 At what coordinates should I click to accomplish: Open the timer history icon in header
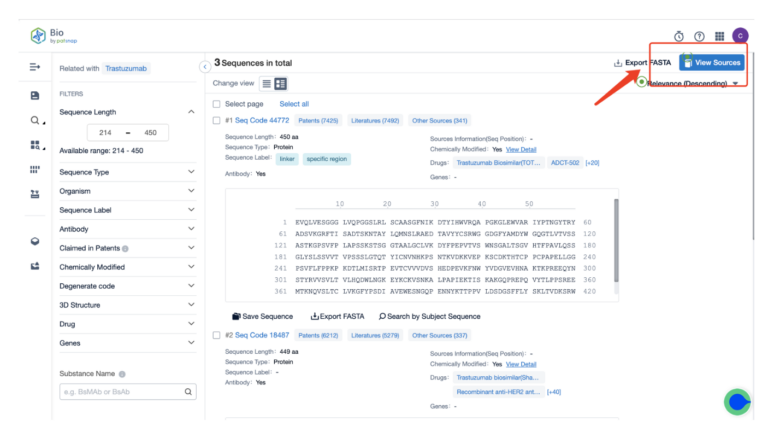click(679, 36)
